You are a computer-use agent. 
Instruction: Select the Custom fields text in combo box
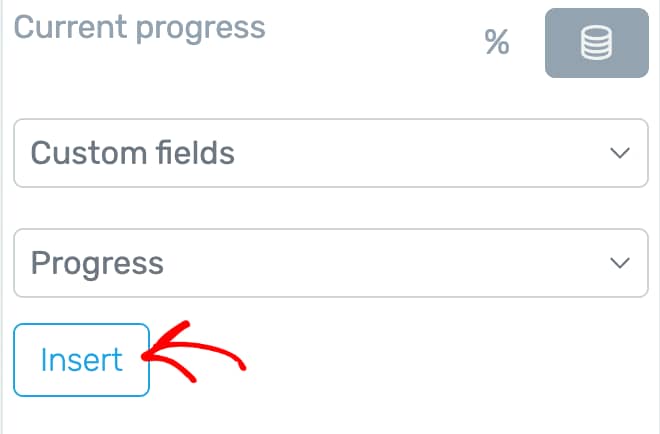(133, 153)
